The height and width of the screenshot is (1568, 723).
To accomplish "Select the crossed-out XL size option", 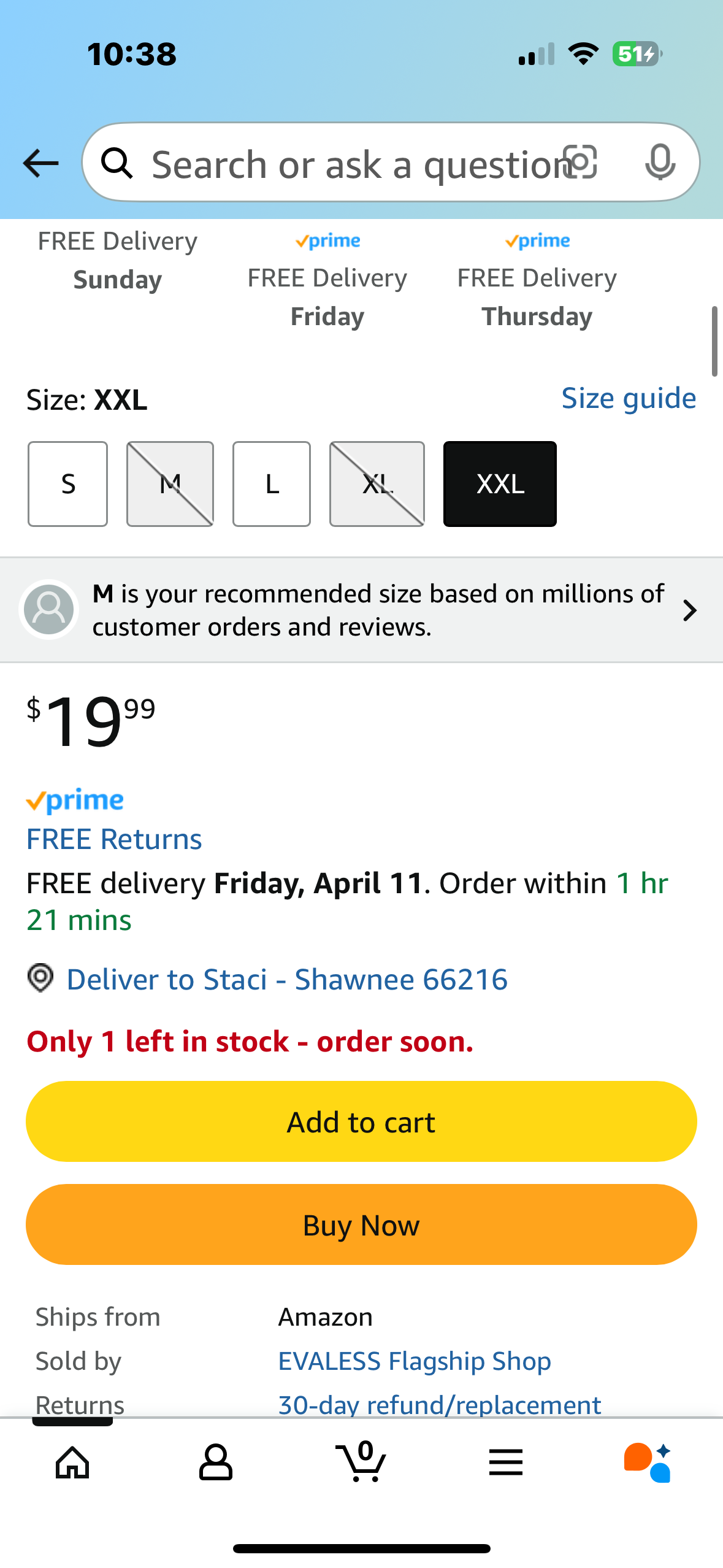I will click(x=377, y=484).
